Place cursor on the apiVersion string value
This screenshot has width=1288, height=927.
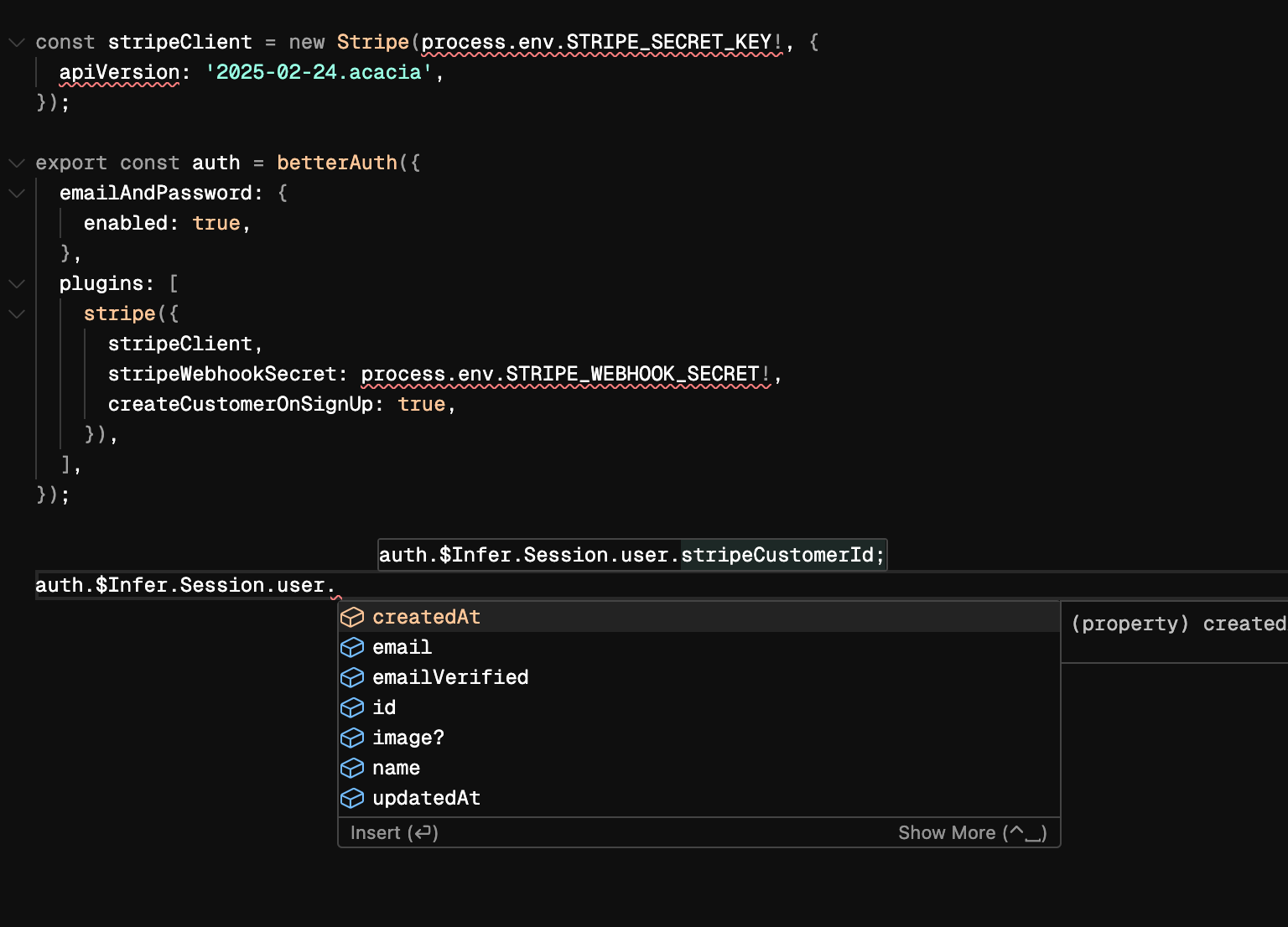pos(319,72)
